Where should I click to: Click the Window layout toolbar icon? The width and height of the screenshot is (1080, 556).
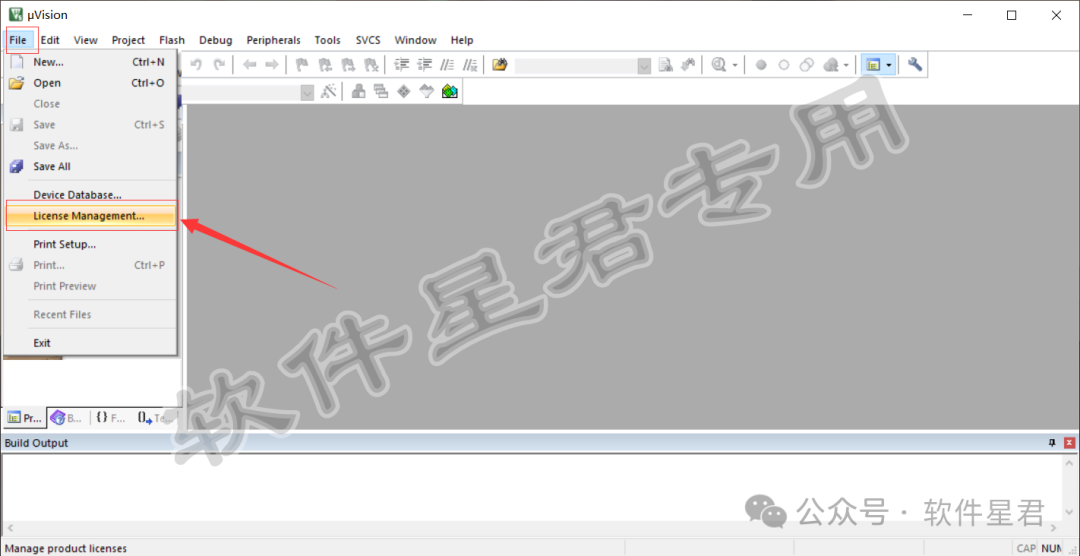click(873, 65)
